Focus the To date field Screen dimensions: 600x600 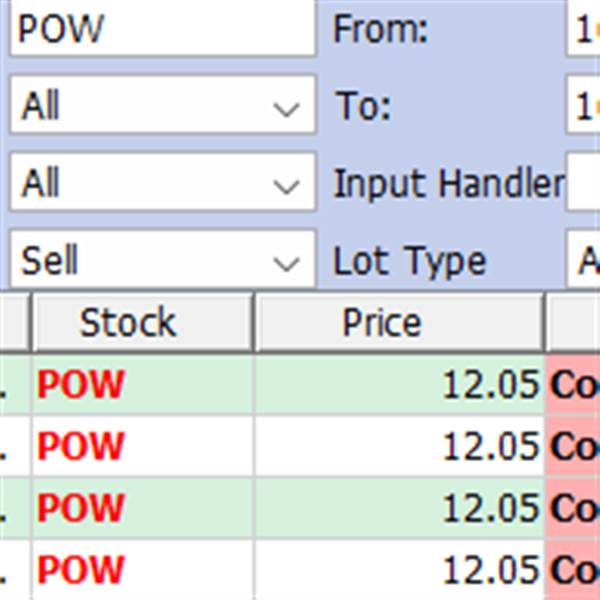(x=582, y=105)
